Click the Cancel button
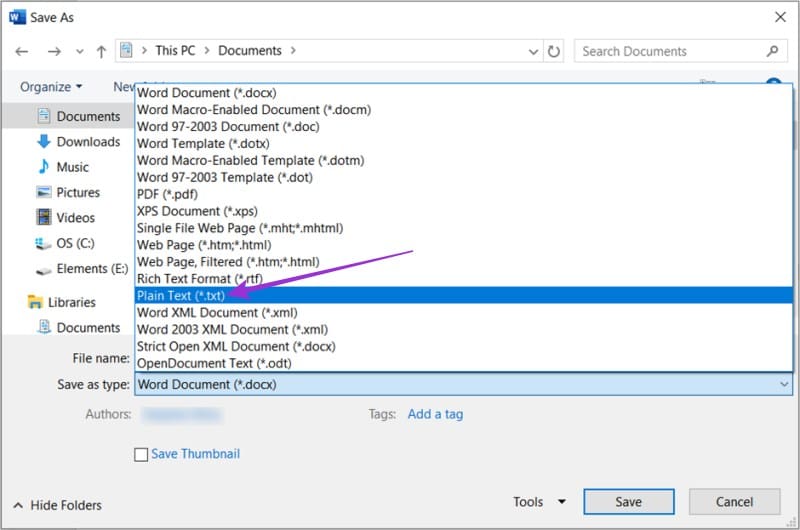Viewport: 800px width, 530px height. 734,502
